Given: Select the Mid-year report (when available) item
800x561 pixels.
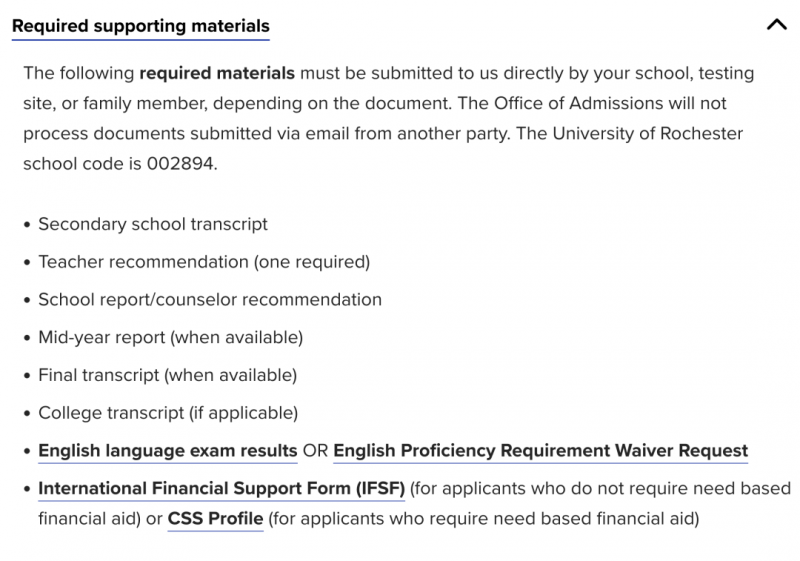Looking at the screenshot, I should click(170, 337).
